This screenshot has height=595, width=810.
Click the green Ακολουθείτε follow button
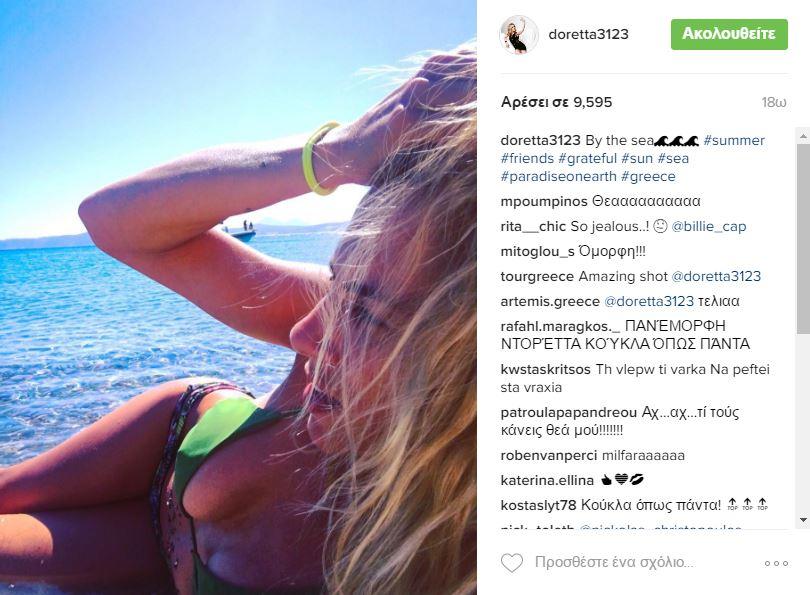coord(729,35)
